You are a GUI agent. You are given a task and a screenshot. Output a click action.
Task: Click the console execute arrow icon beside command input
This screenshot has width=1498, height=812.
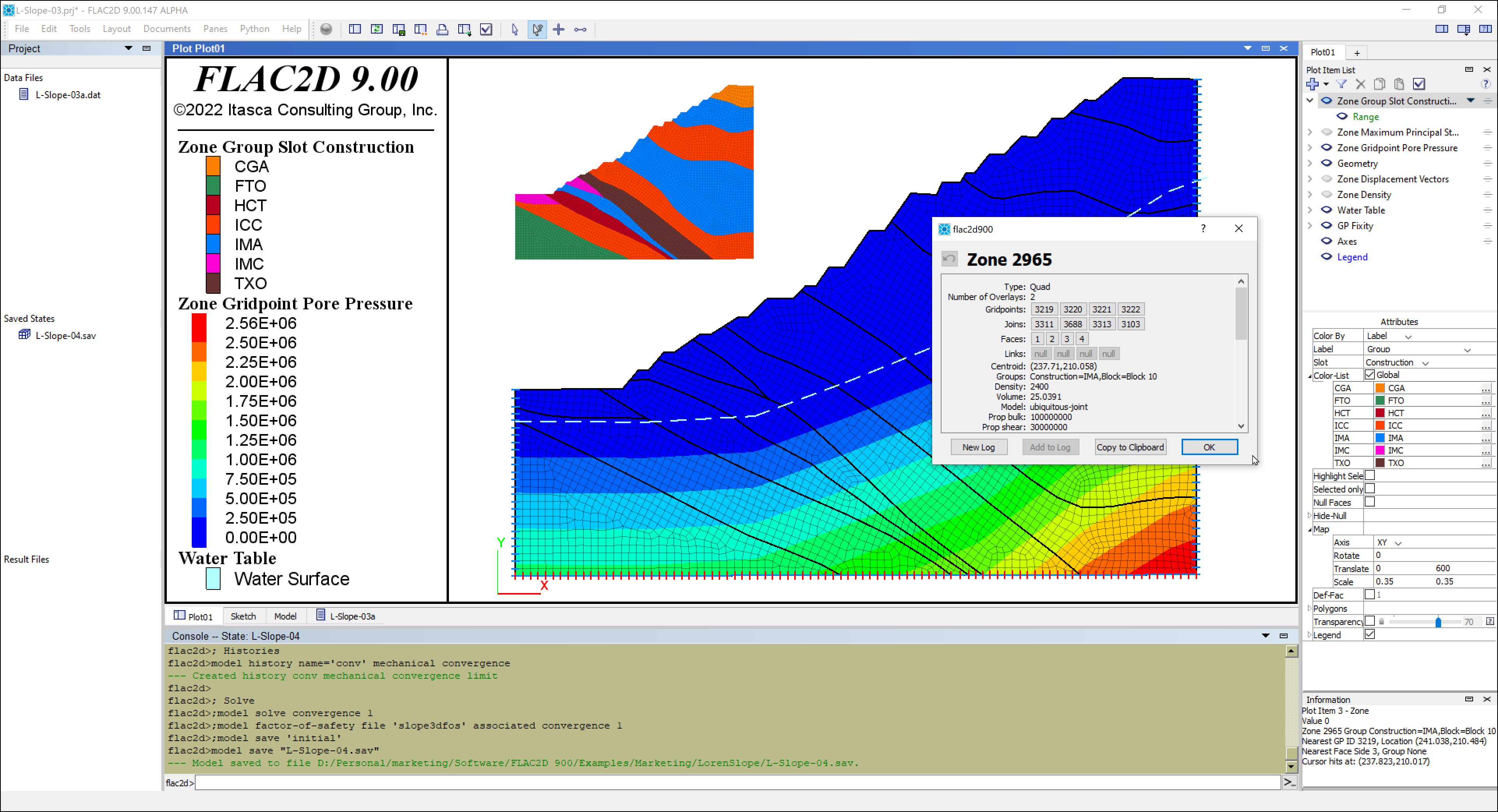[x=1289, y=782]
